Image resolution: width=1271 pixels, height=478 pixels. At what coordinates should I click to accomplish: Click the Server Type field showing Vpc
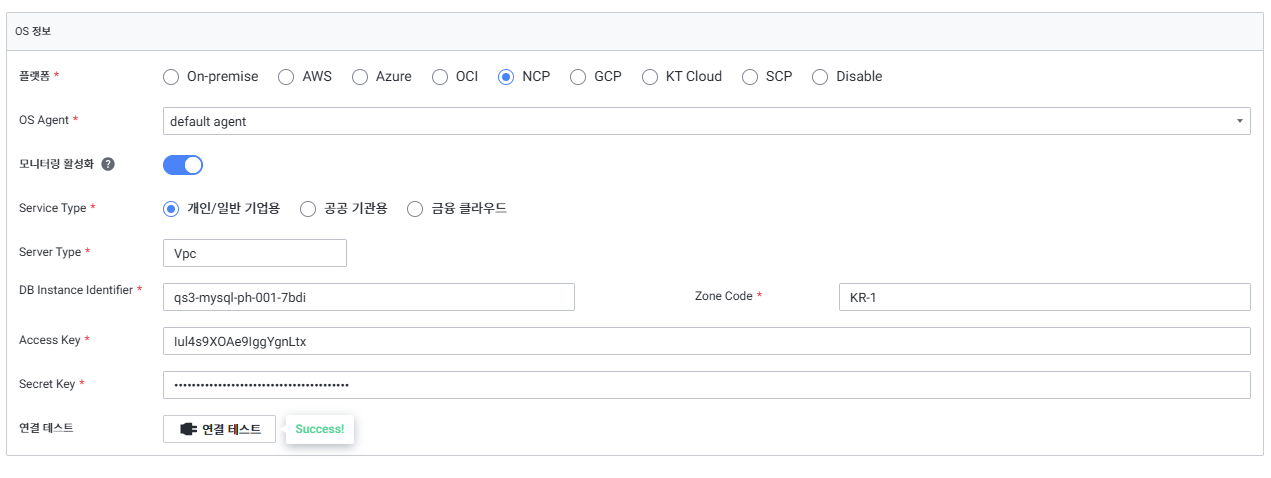pyautogui.click(x=254, y=253)
